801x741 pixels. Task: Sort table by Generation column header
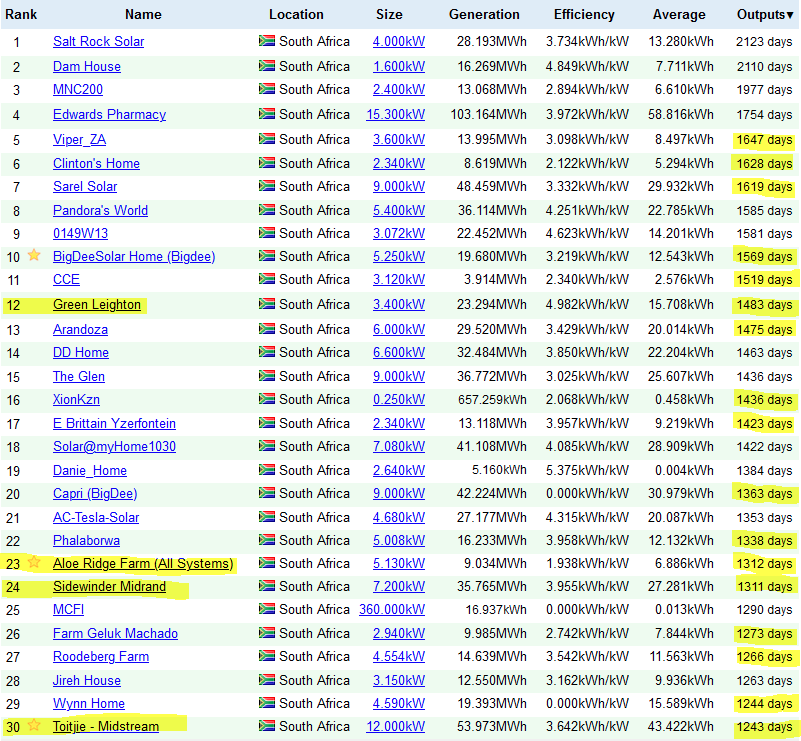tap(484, 14)
